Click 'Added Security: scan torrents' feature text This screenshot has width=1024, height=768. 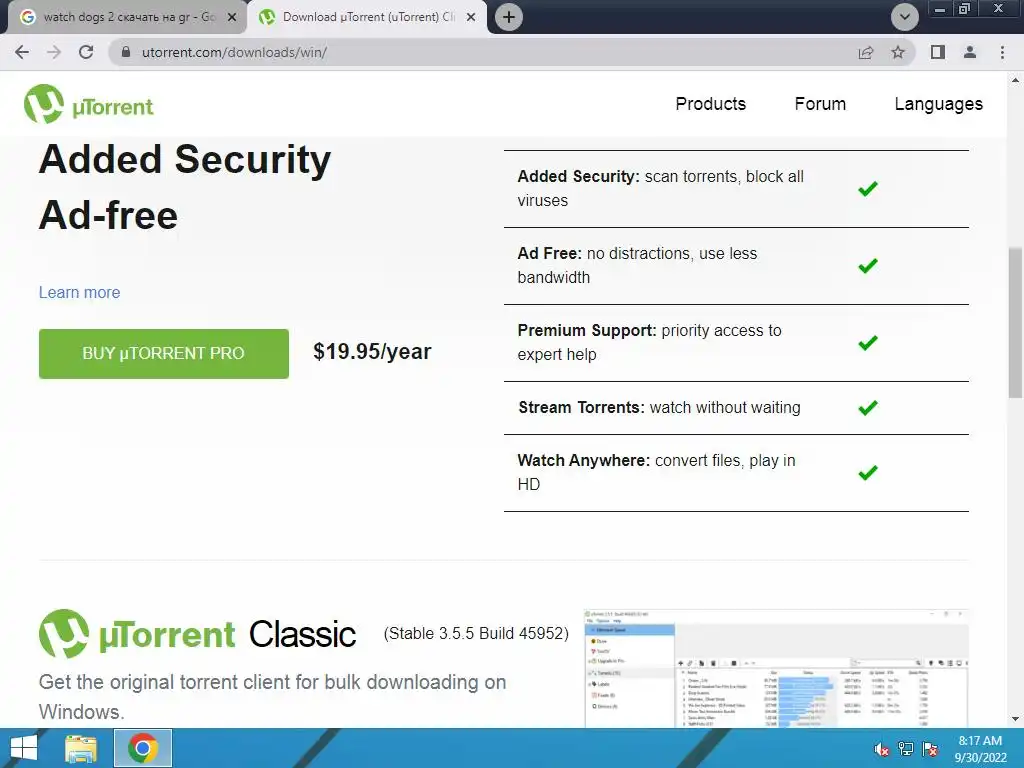(x=660, y=188)
